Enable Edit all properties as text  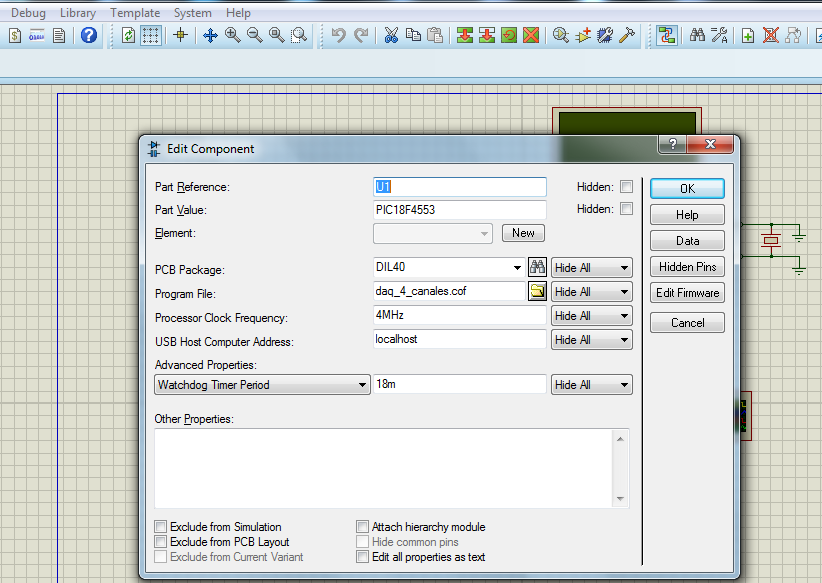(x=362, y=556)
